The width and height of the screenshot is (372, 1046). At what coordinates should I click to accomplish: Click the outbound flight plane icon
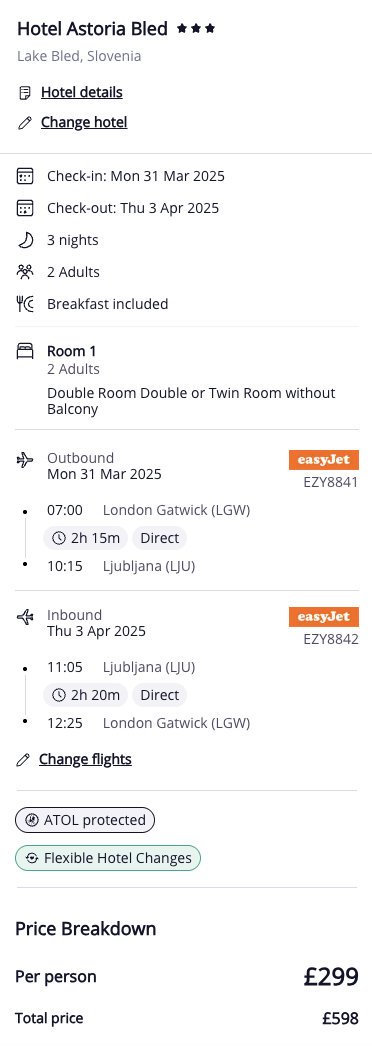pyautogui.click(x=25, y=460)
